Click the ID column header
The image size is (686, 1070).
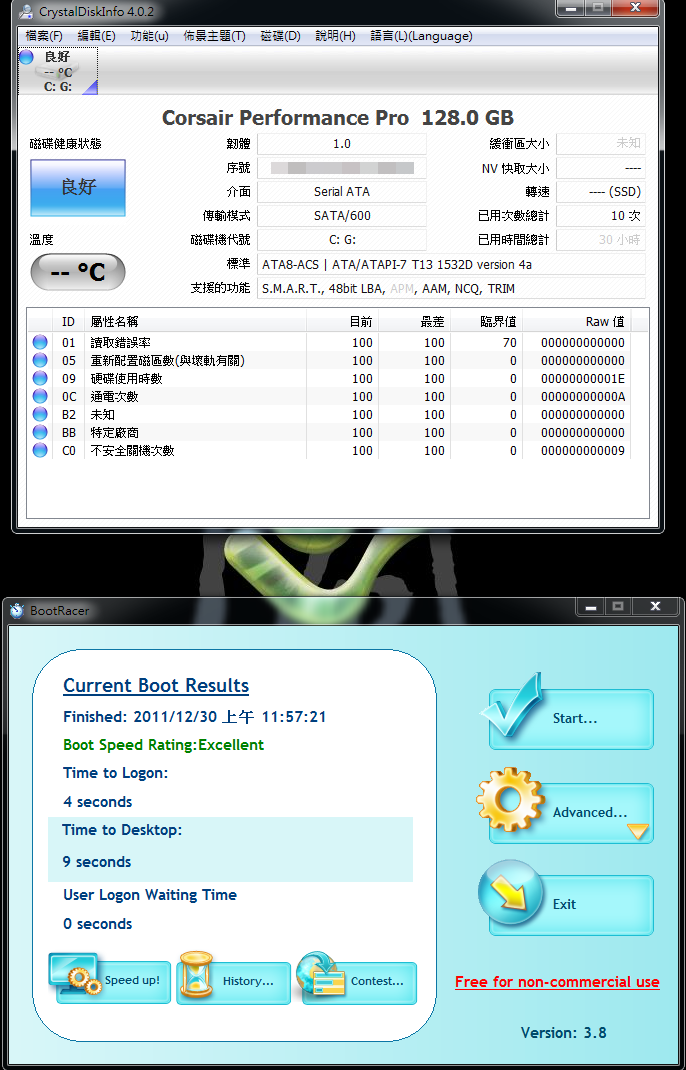pos(68,321)
